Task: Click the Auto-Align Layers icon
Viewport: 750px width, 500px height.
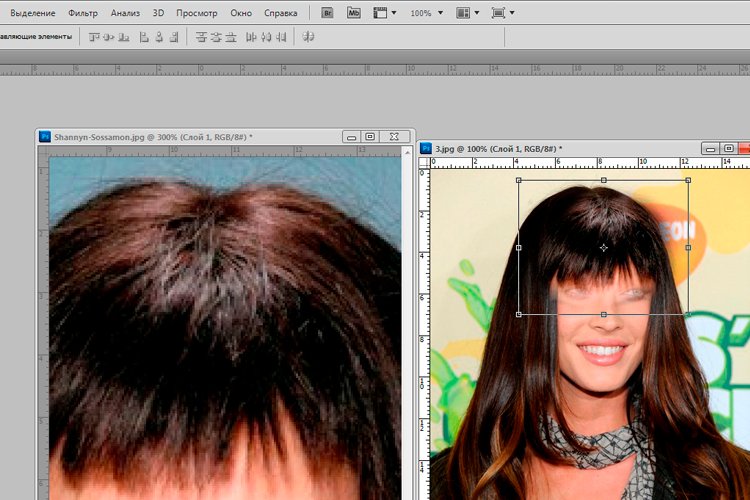Action: (x=308, y=37)
